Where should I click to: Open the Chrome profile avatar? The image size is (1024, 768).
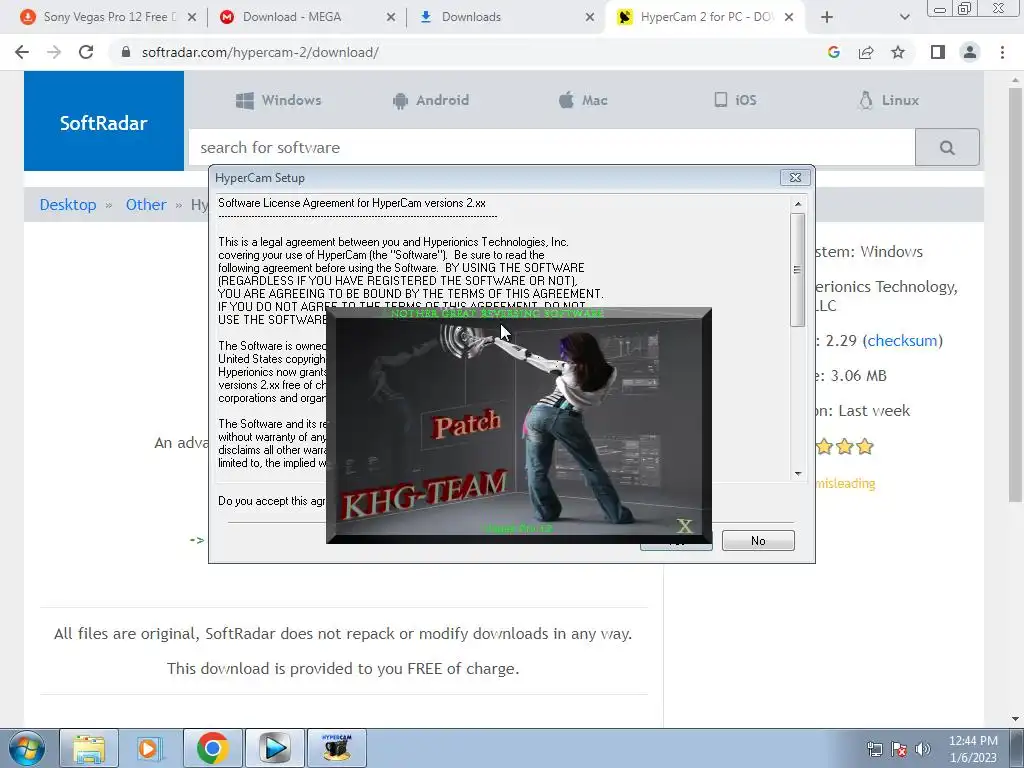[970, 52]
